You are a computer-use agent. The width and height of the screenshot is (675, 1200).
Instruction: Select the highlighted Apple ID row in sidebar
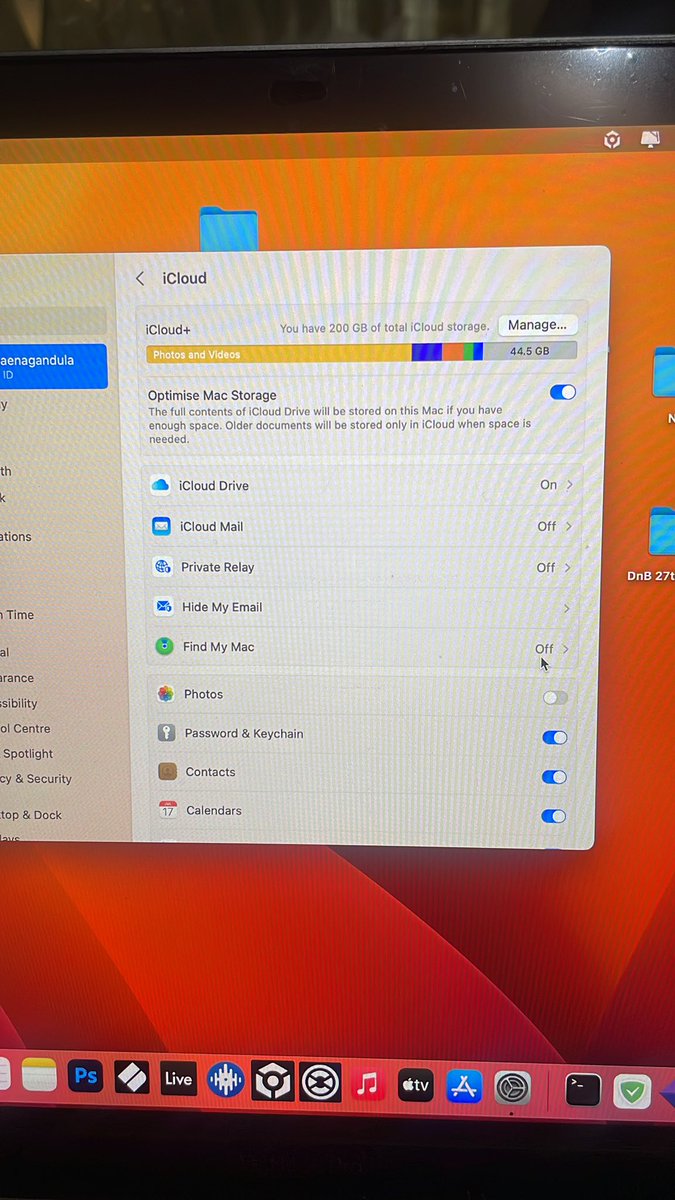point(53,366)
